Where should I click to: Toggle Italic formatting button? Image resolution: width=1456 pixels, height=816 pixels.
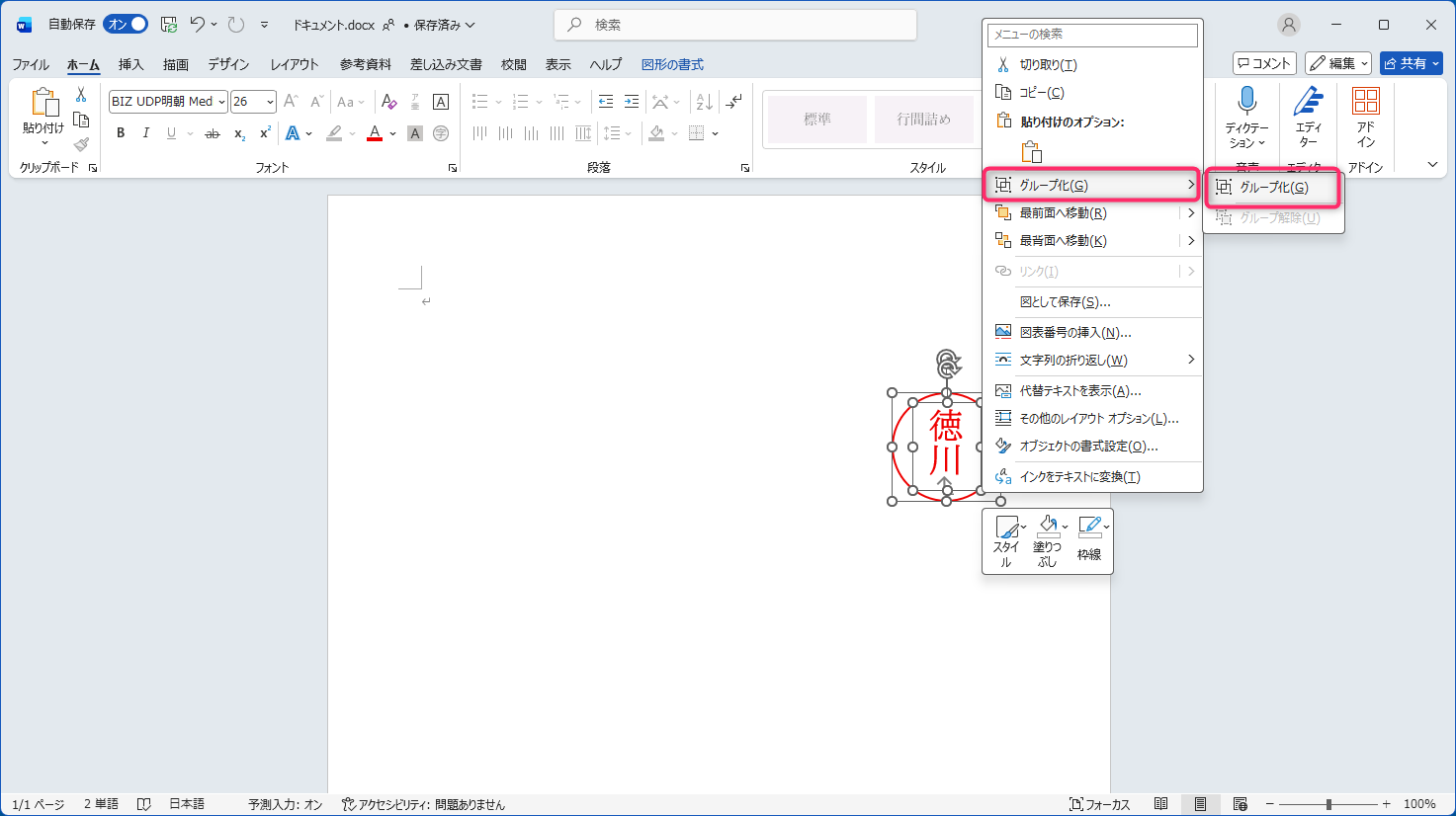pos(146,133)
